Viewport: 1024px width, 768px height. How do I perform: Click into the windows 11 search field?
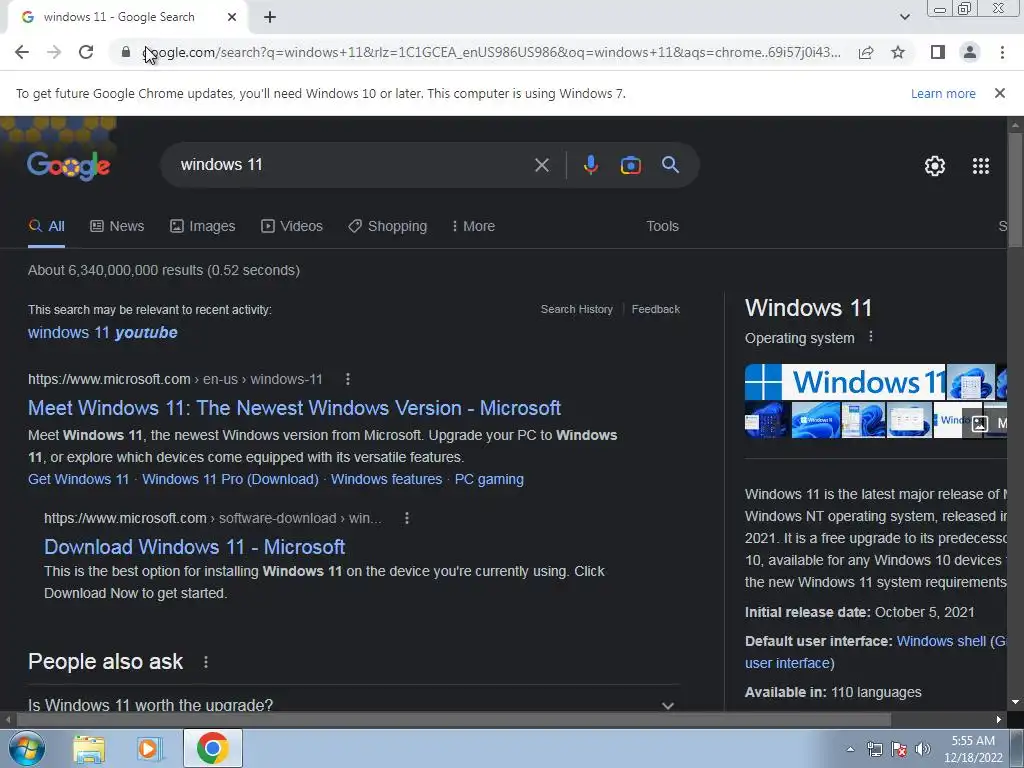353,165
